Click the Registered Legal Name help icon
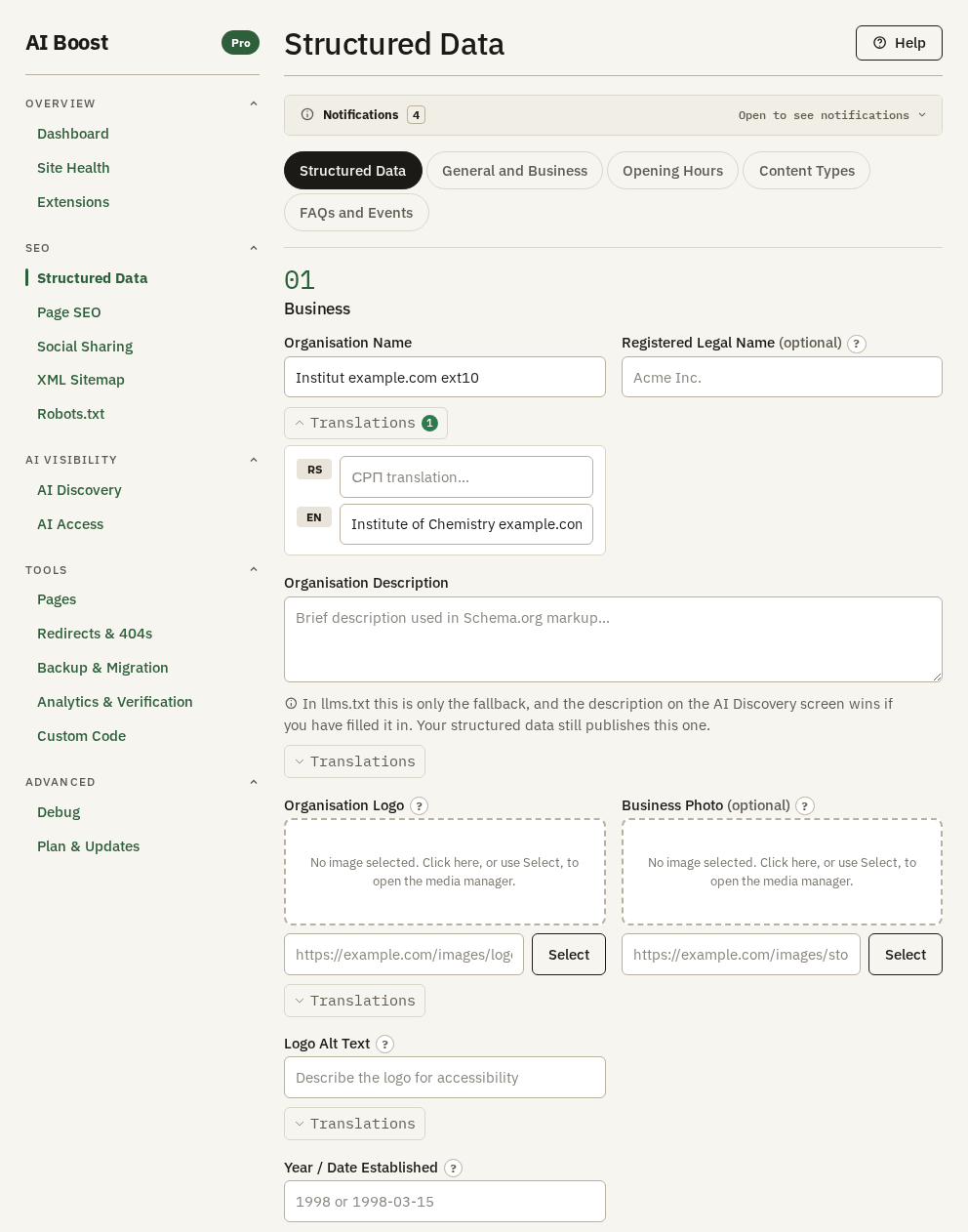The width and height of the screenshot is (968, 1232). point(857,344)
